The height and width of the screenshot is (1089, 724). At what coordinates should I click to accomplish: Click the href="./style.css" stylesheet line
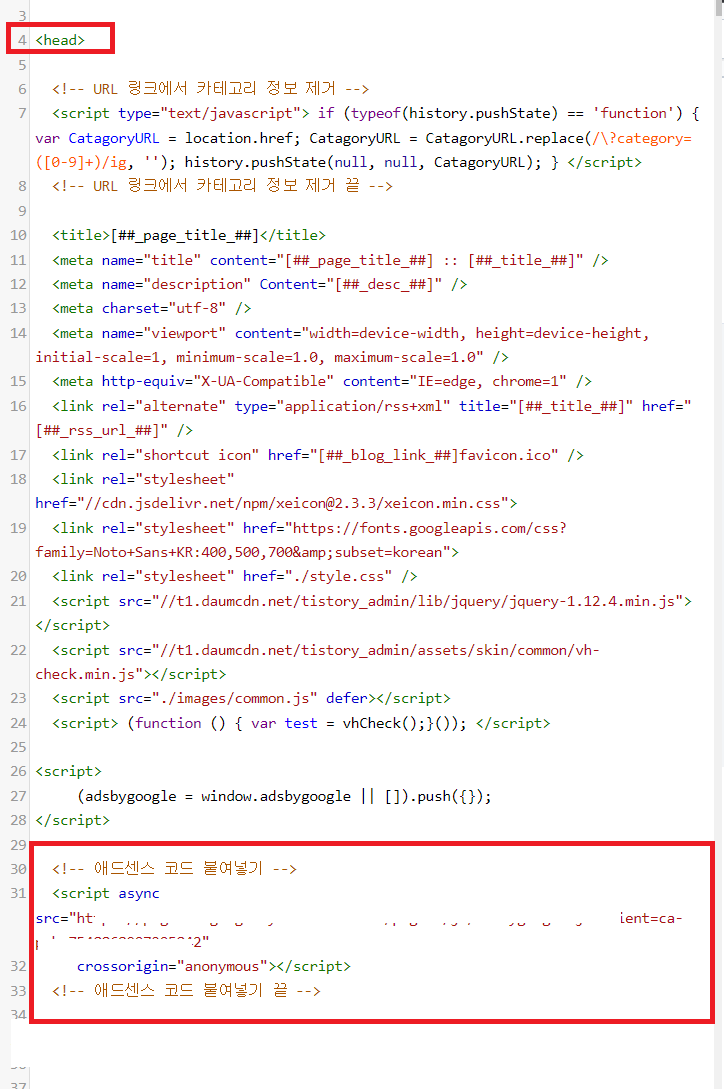[x=235, y=576]
